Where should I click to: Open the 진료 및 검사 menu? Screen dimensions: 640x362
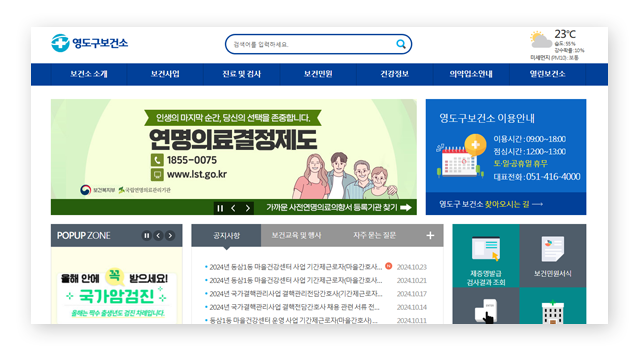pos(242,74)
